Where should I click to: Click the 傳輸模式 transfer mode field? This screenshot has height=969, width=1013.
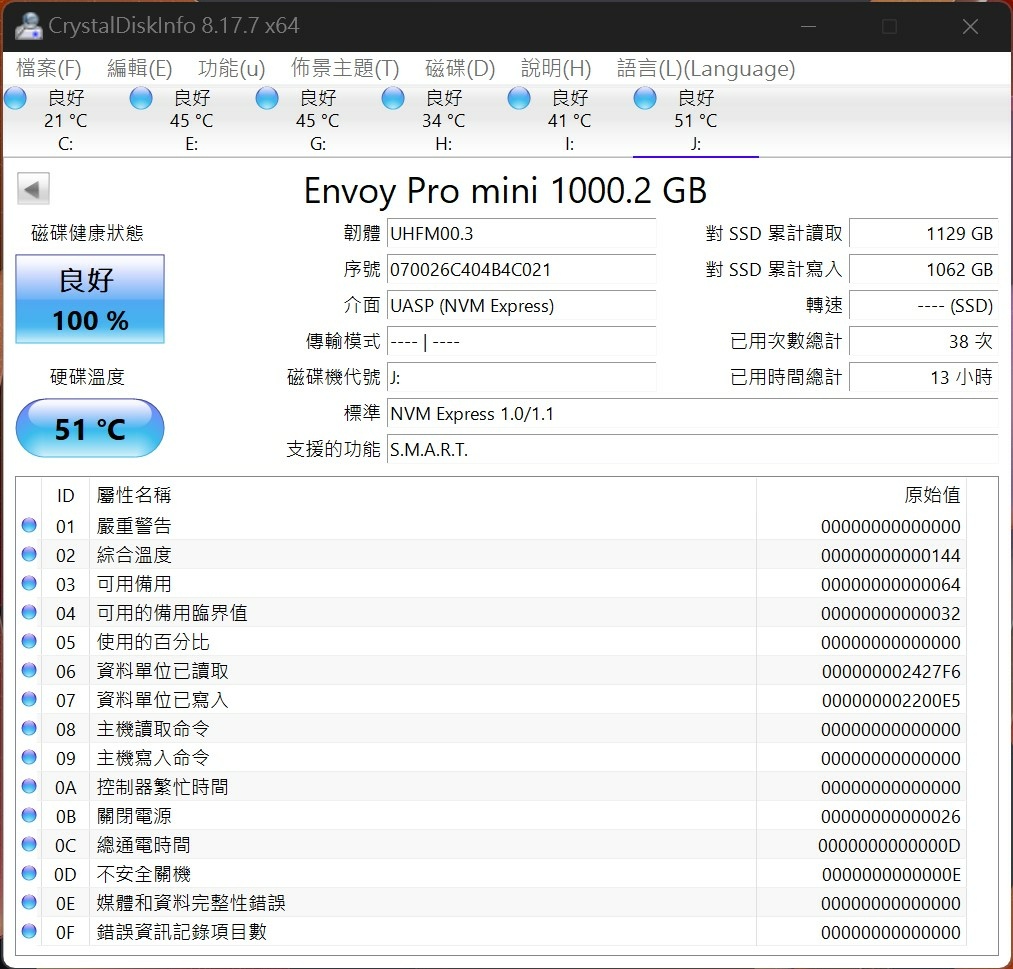(521, 341)
